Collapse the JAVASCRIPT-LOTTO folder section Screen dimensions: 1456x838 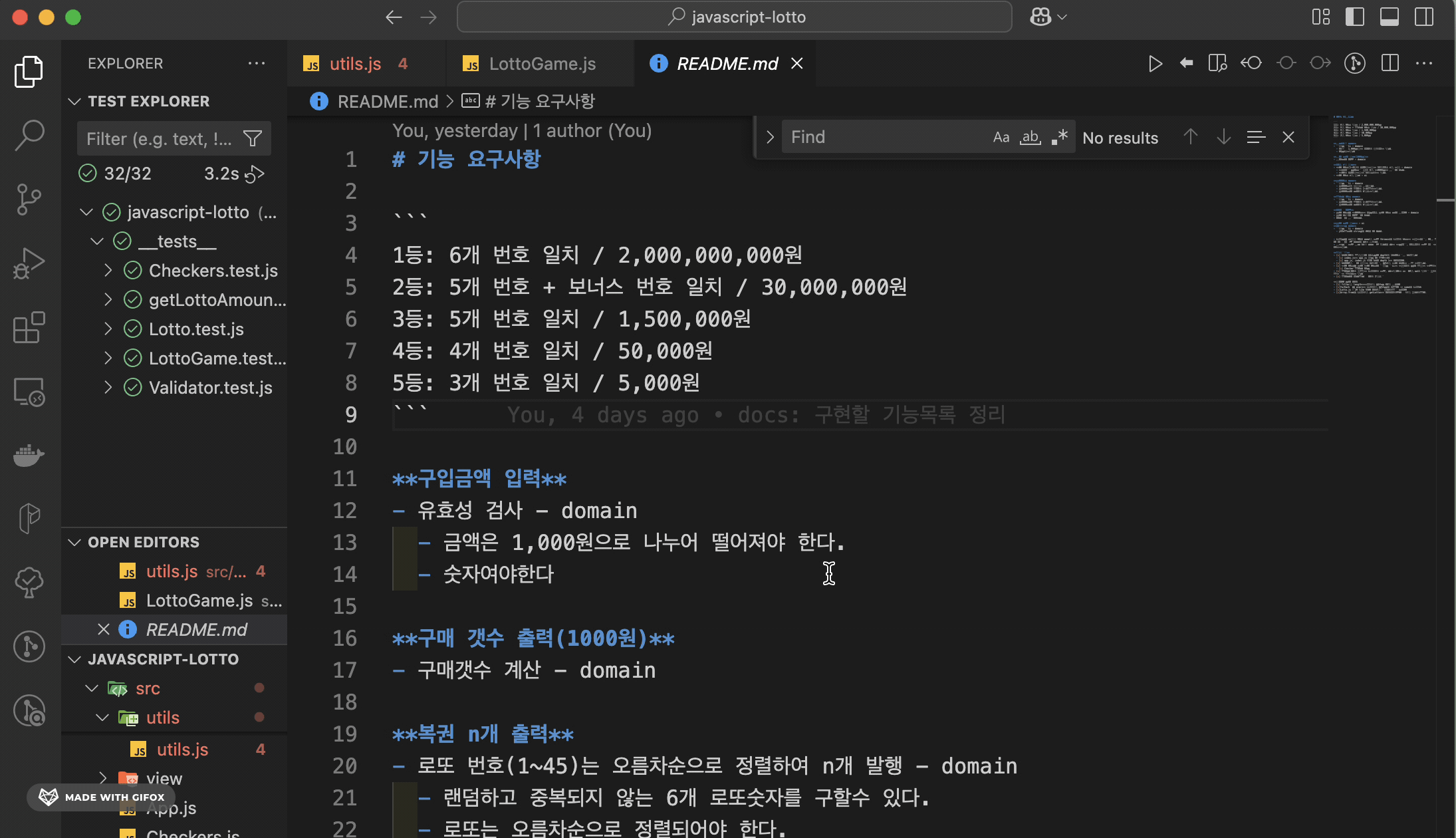(74, 659)
